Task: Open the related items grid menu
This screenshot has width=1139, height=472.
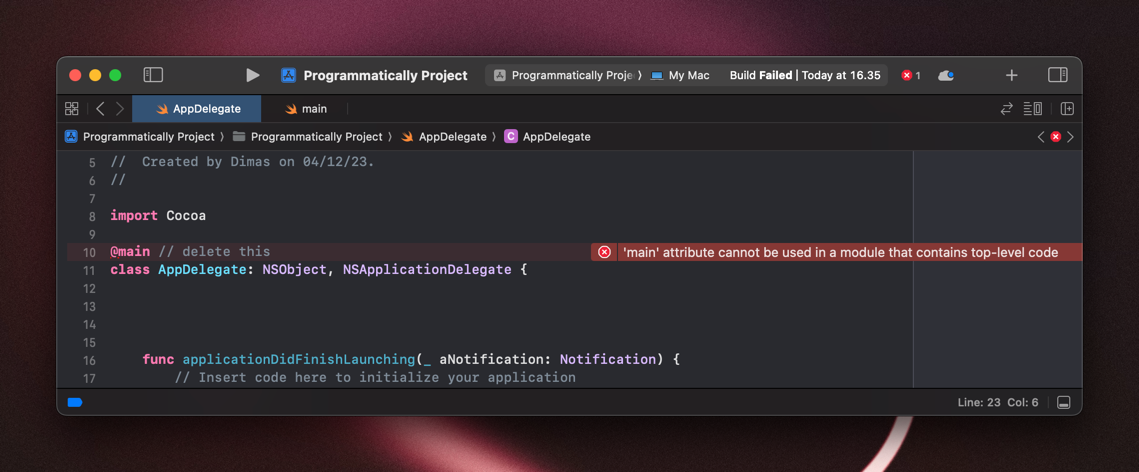Action: click(x=72, y=109)
